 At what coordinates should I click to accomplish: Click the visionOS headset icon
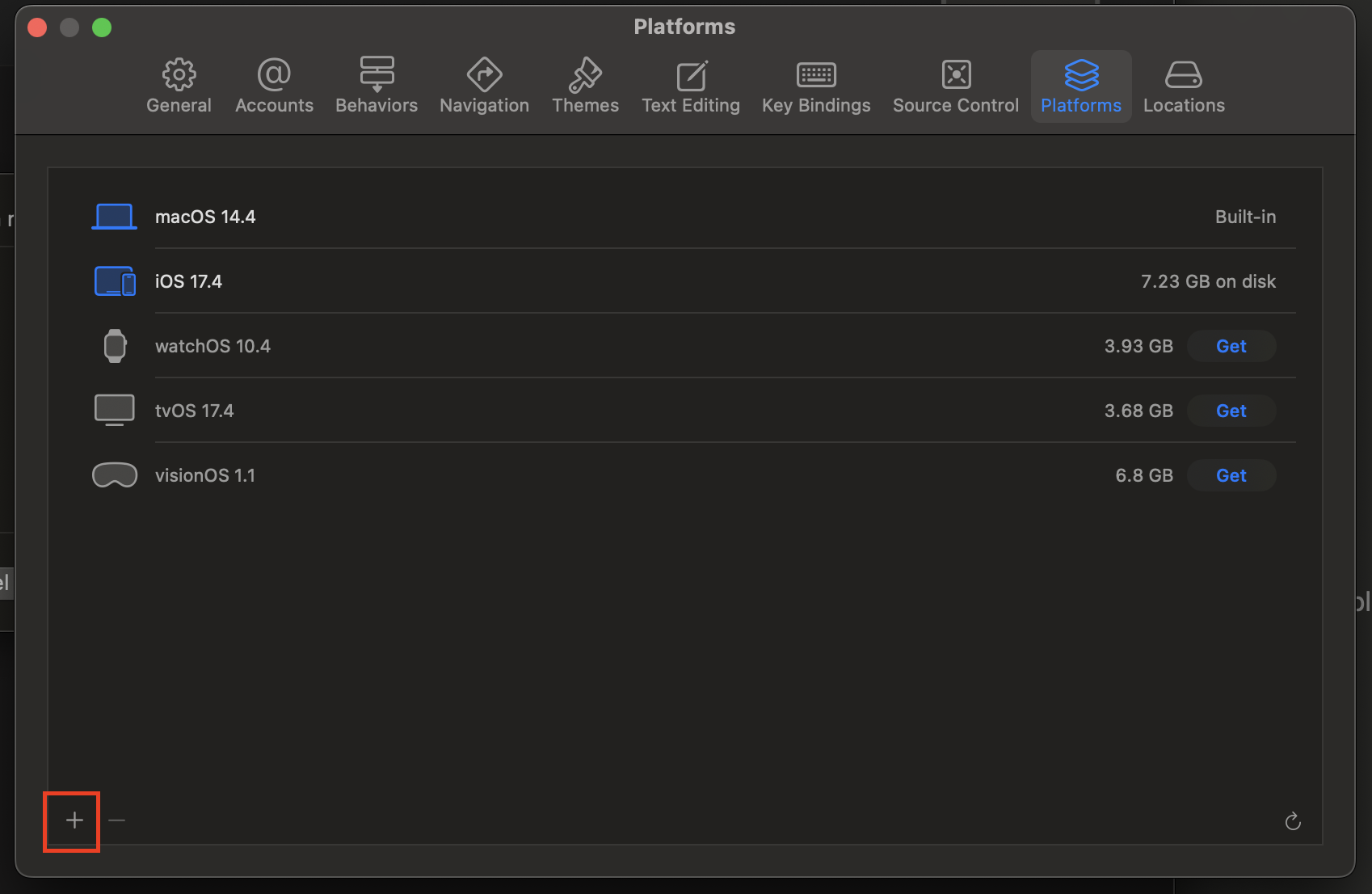tap(115, 475)
